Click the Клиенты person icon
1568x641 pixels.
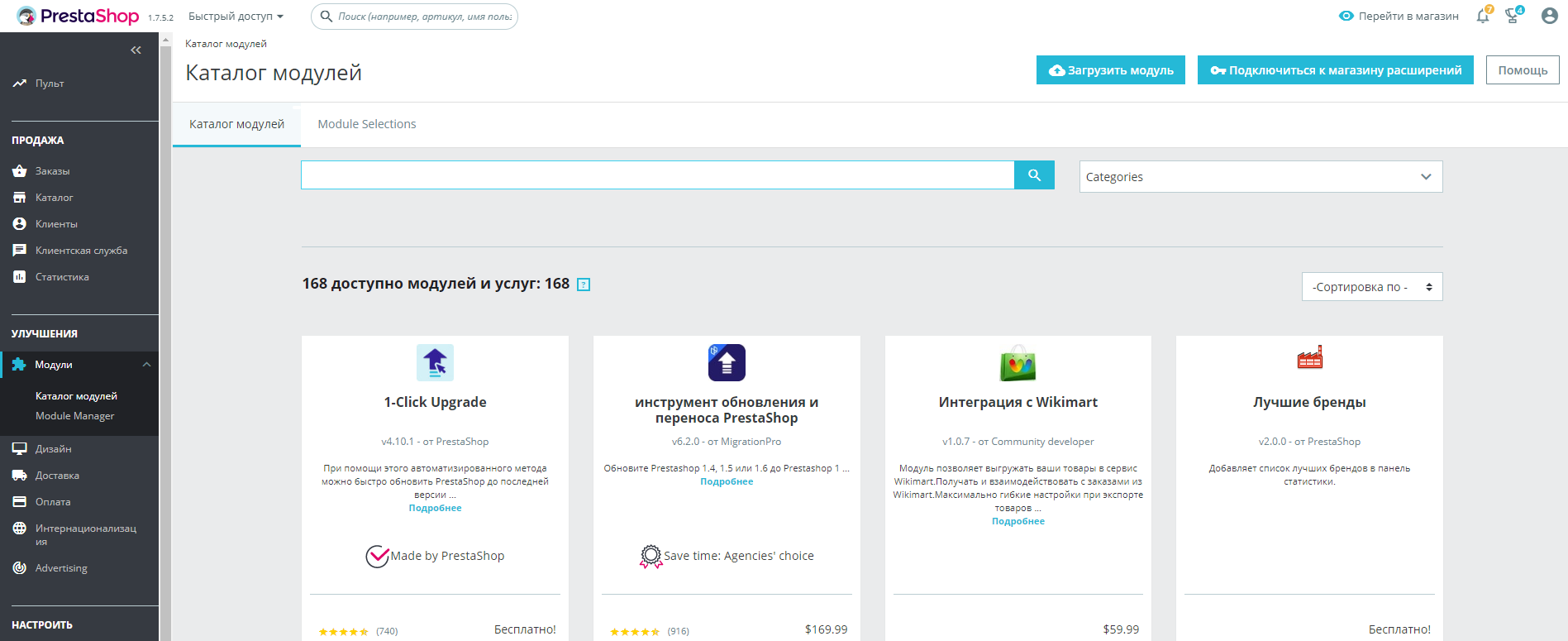(20, 224)
